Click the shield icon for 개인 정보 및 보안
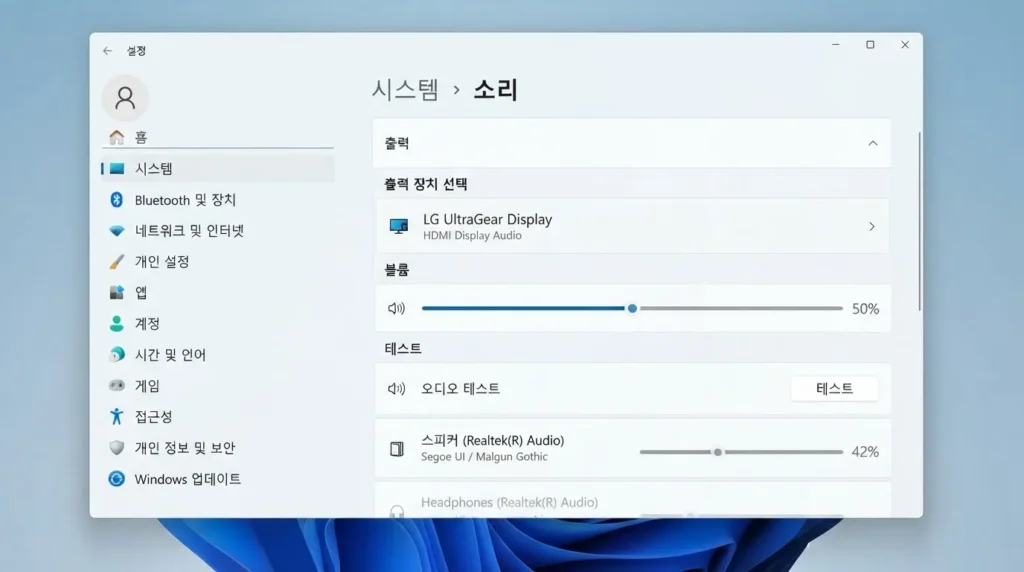This screenshot has height=572, width=1024. pos(117,447)
